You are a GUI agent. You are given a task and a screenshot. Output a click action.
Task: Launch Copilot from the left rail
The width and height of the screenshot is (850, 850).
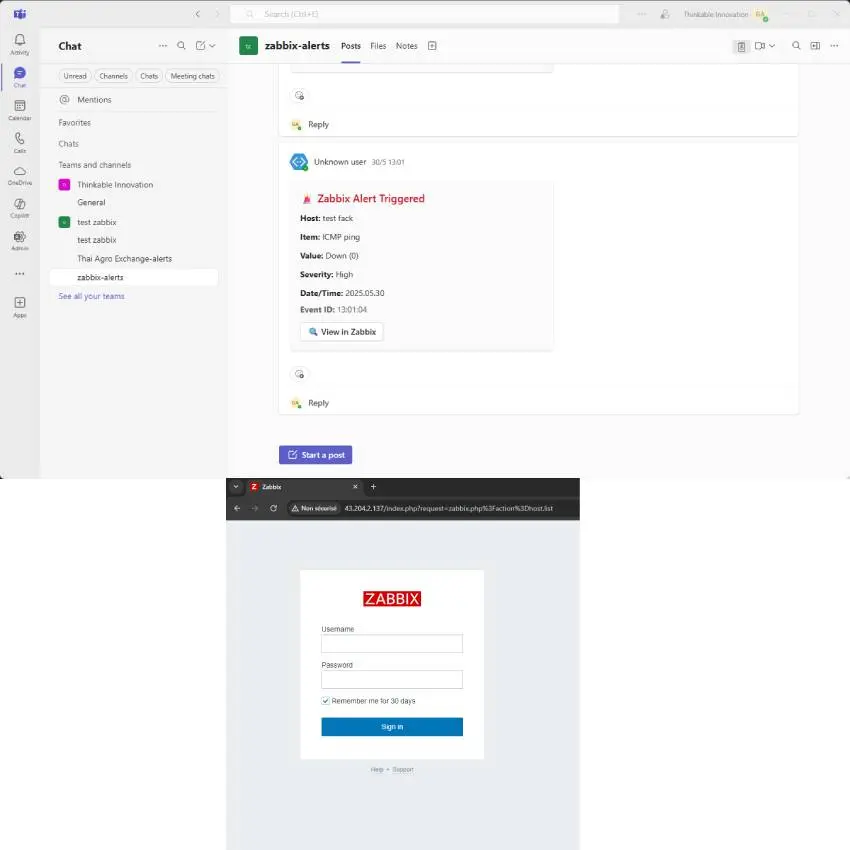[19, 206]
